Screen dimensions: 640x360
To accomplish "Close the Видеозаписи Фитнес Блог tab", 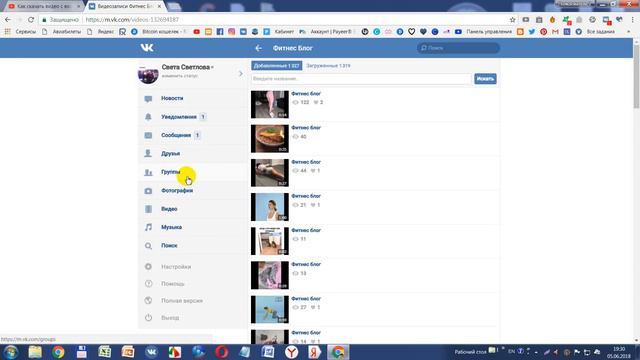I will (159, 6).
